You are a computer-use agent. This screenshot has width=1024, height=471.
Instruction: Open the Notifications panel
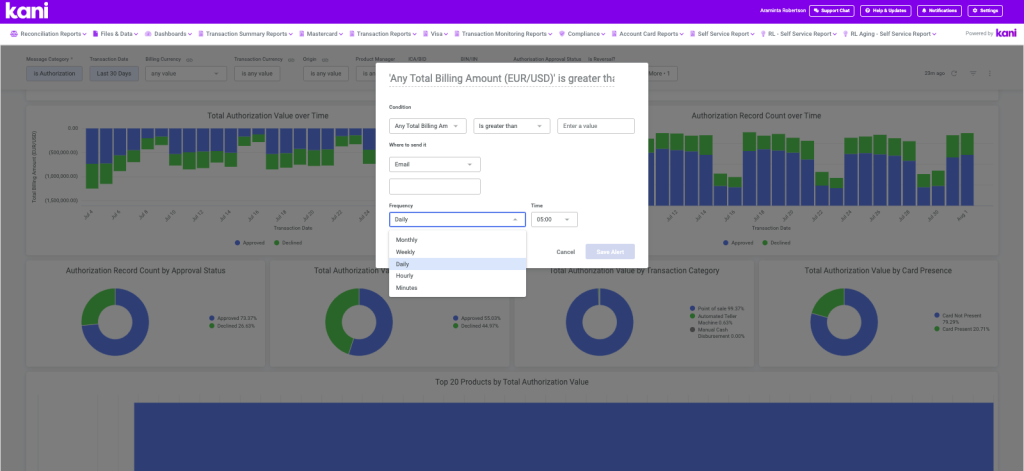point(936,10)
